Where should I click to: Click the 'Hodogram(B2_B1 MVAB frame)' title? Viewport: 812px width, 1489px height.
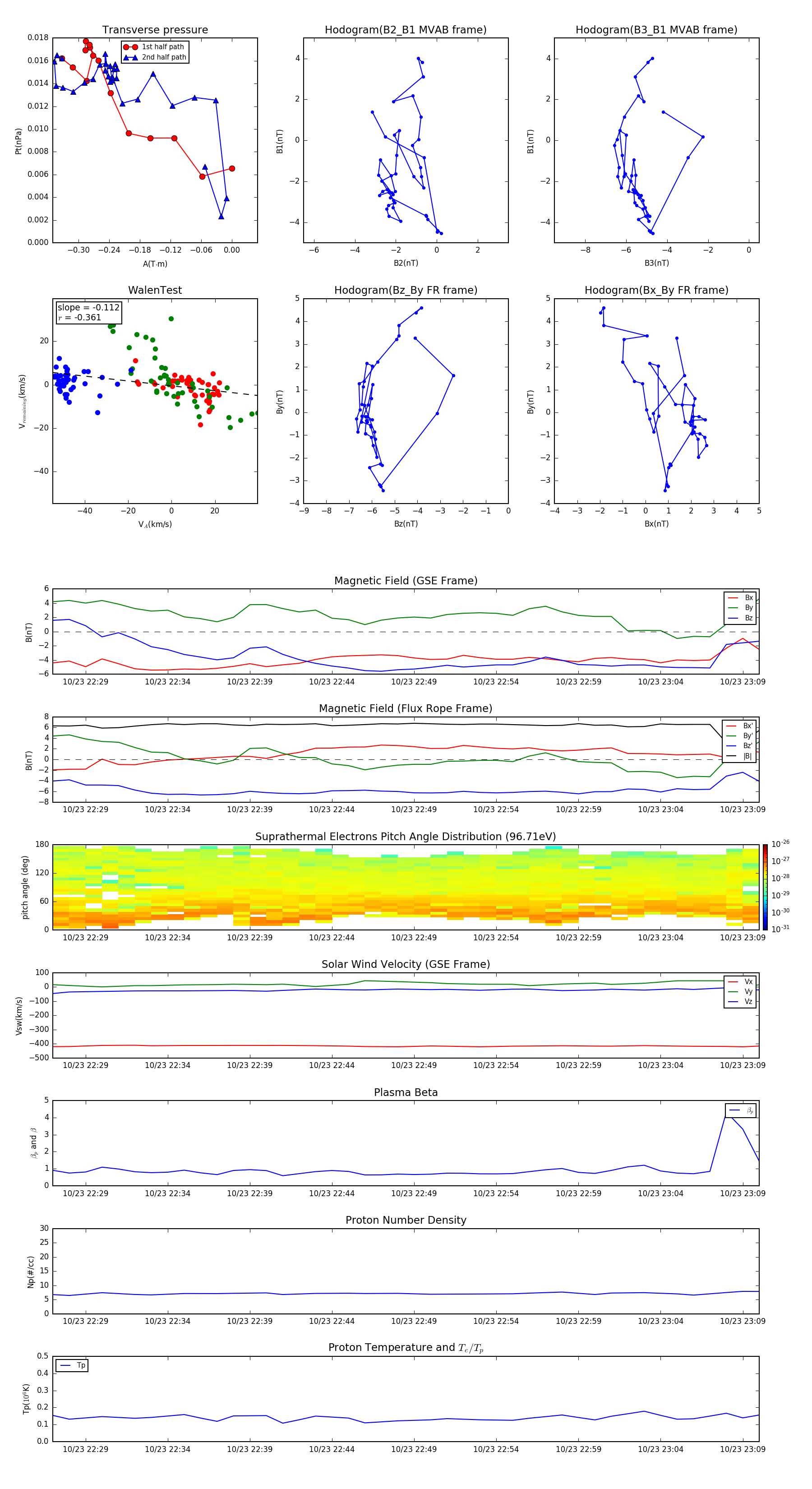coord(406,30)
